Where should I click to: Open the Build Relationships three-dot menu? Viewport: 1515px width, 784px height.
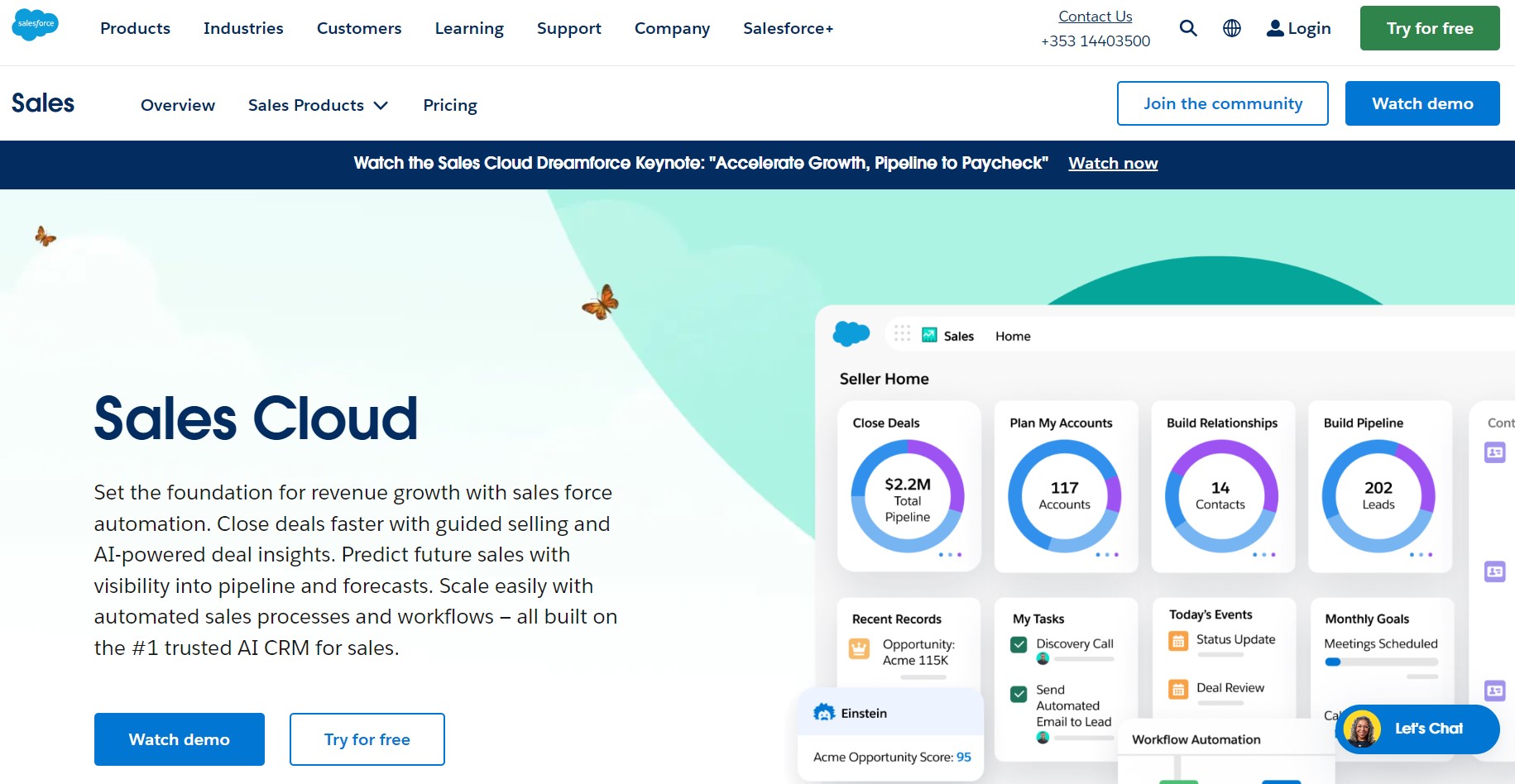coord(1264,555)
